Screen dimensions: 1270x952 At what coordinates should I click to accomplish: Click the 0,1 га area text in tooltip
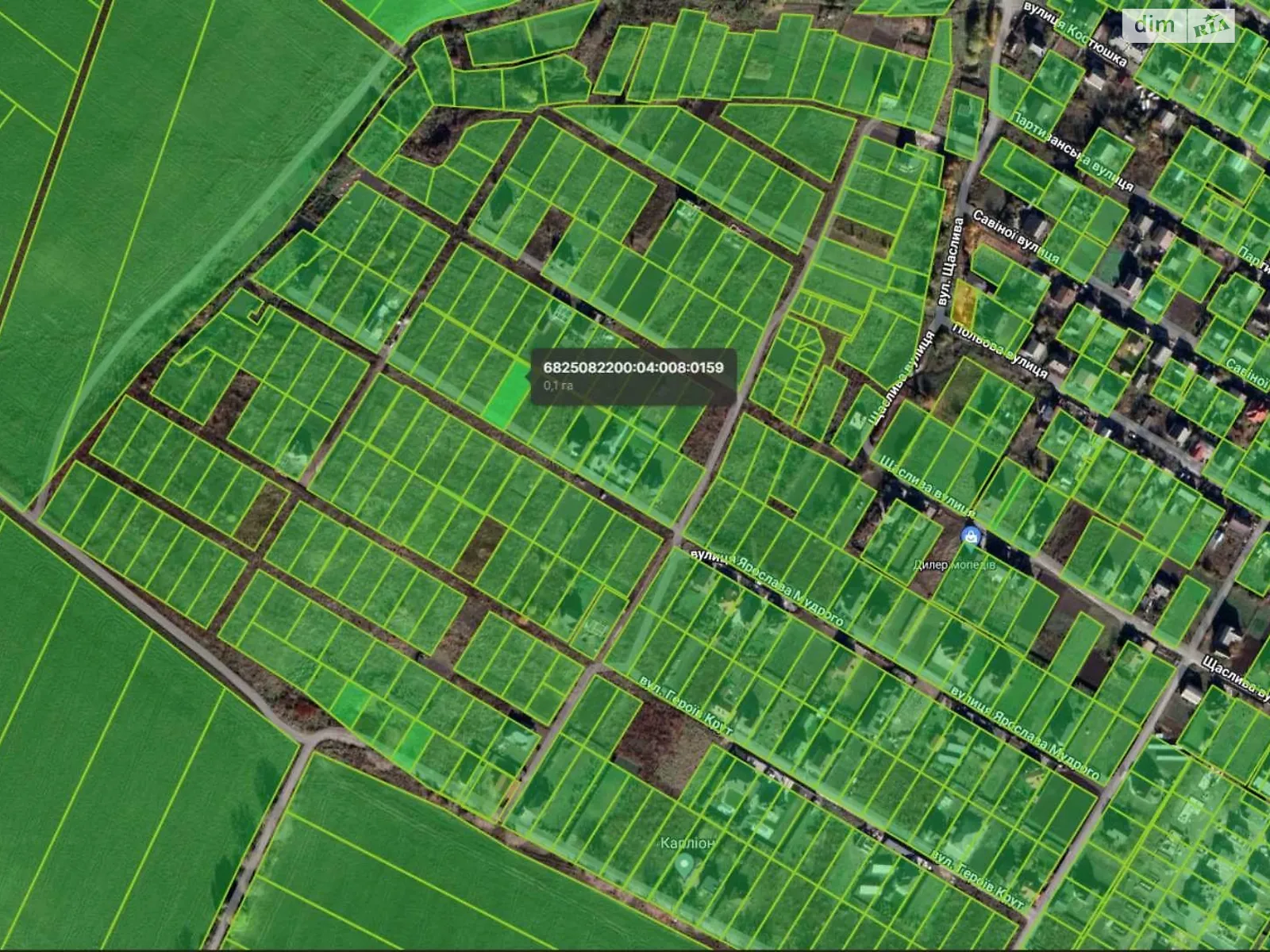pyautogui.click(x=558, y=386)
